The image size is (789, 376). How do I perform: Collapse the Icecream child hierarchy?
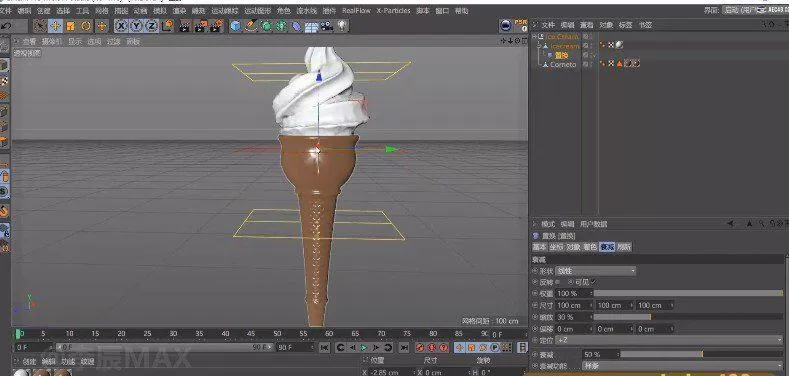[x=539, y=46]
